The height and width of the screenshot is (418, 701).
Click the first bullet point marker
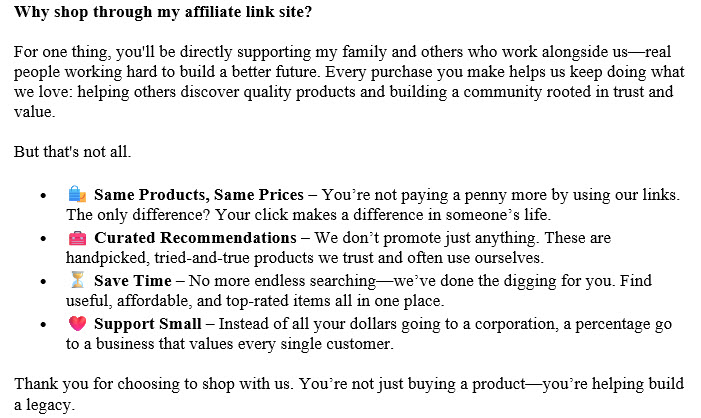click(43, 195)
